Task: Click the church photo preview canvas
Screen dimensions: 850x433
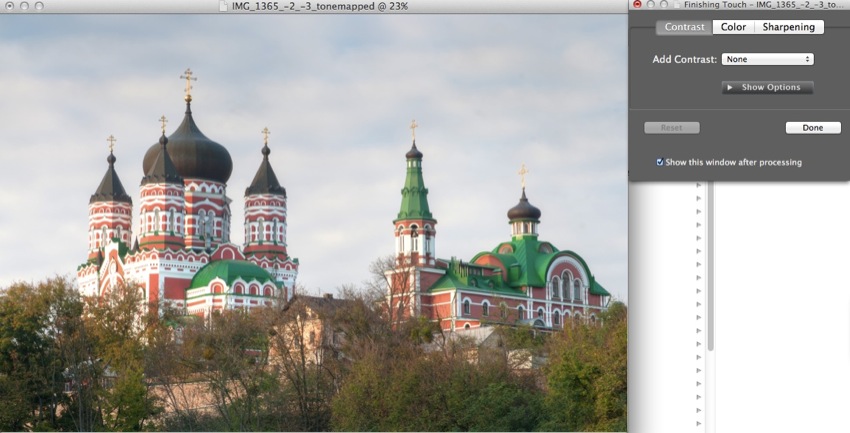Action: [313, 222]
